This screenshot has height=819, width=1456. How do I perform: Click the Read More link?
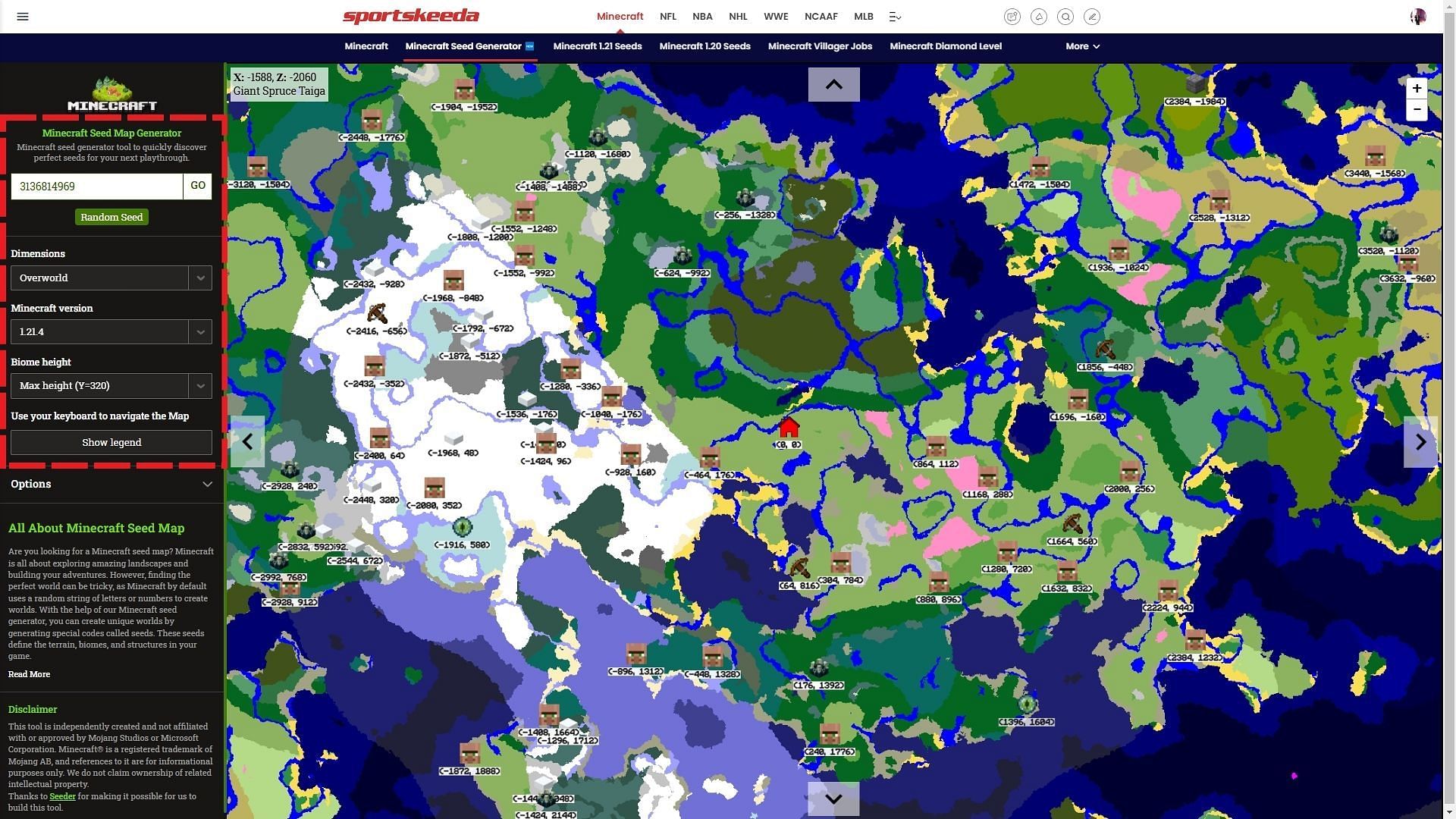click(29, 673)
